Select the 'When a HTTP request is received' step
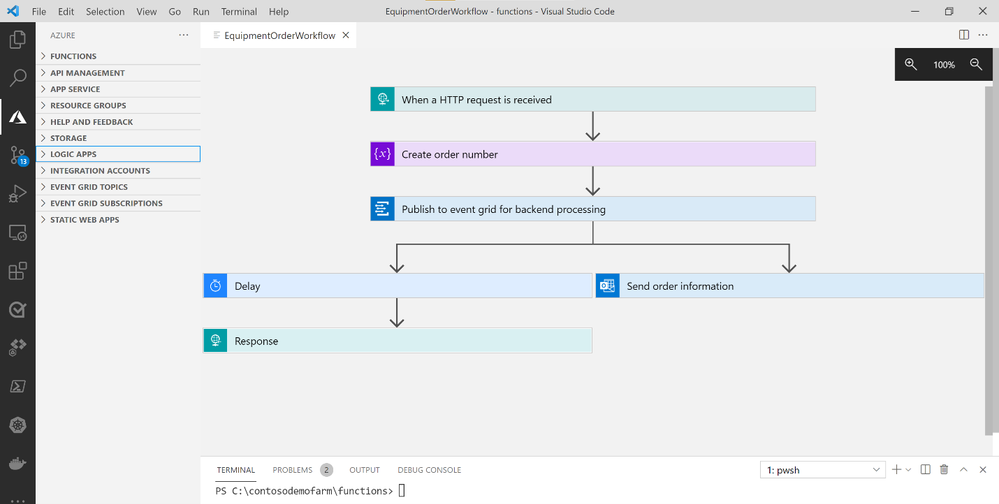 click(x=593, y=99)
